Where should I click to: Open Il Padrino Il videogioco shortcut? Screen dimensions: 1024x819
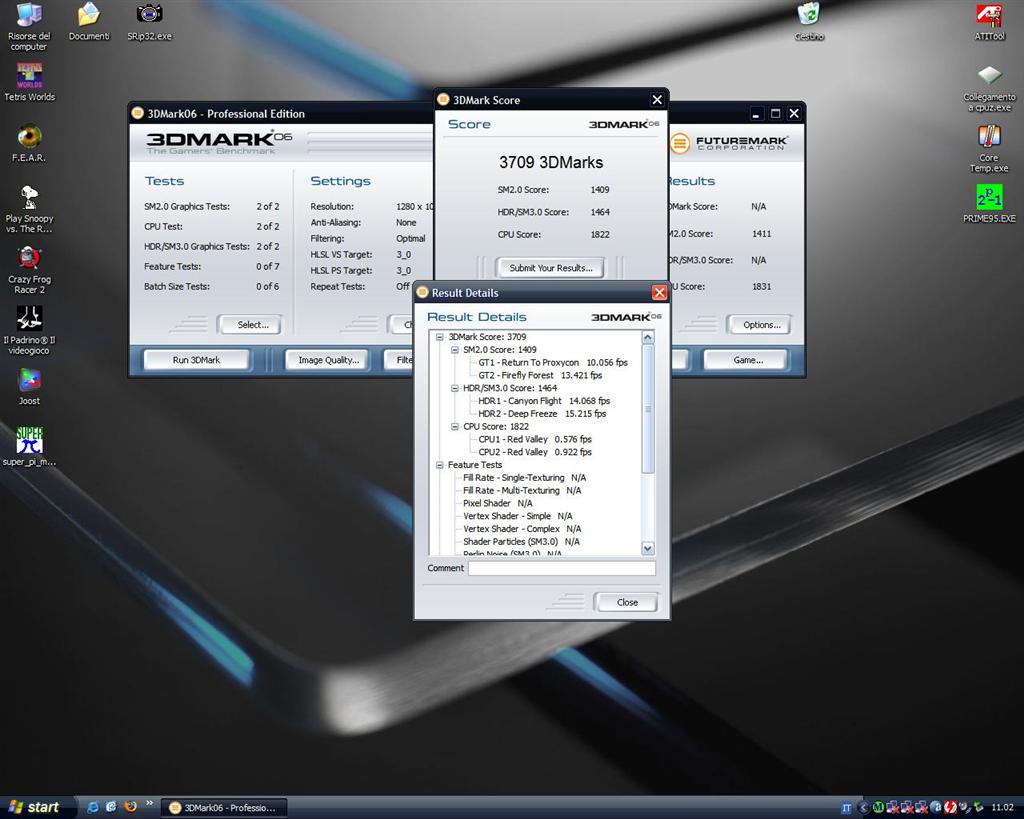29,330
